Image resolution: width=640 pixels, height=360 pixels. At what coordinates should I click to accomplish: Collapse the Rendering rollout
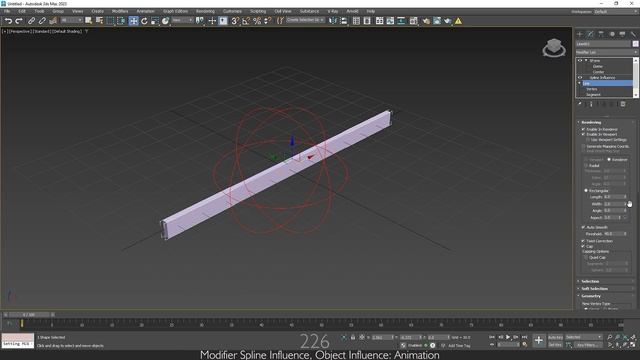[591, 122]
